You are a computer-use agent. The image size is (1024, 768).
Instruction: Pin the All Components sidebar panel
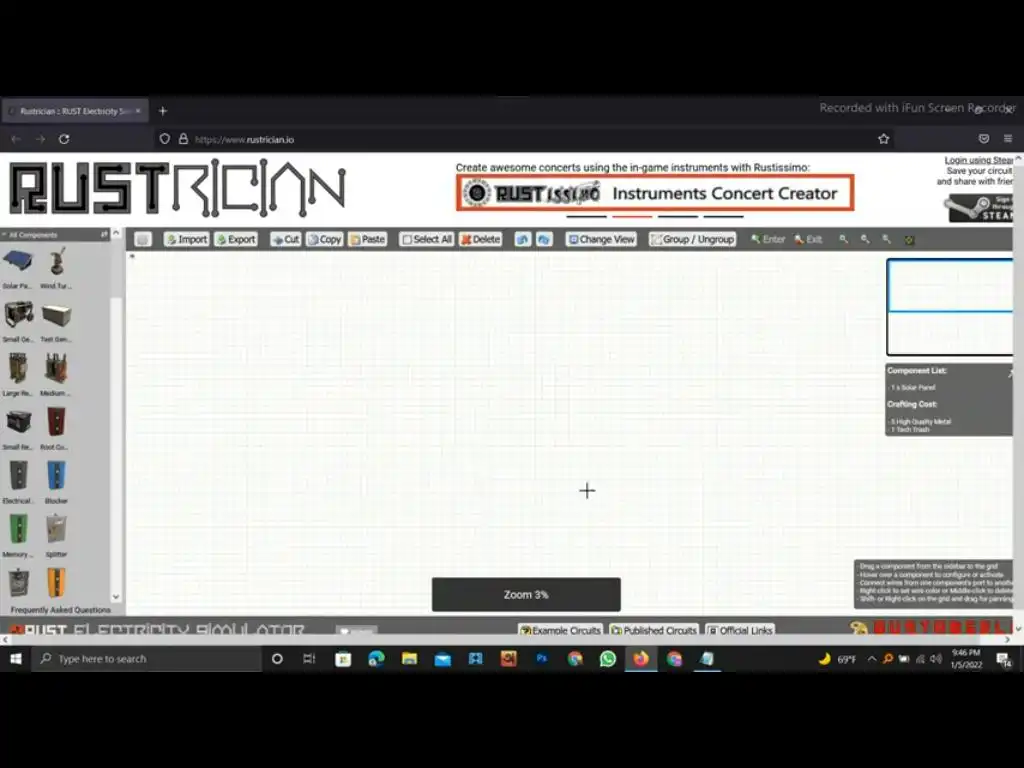click(x=104, y=234)
